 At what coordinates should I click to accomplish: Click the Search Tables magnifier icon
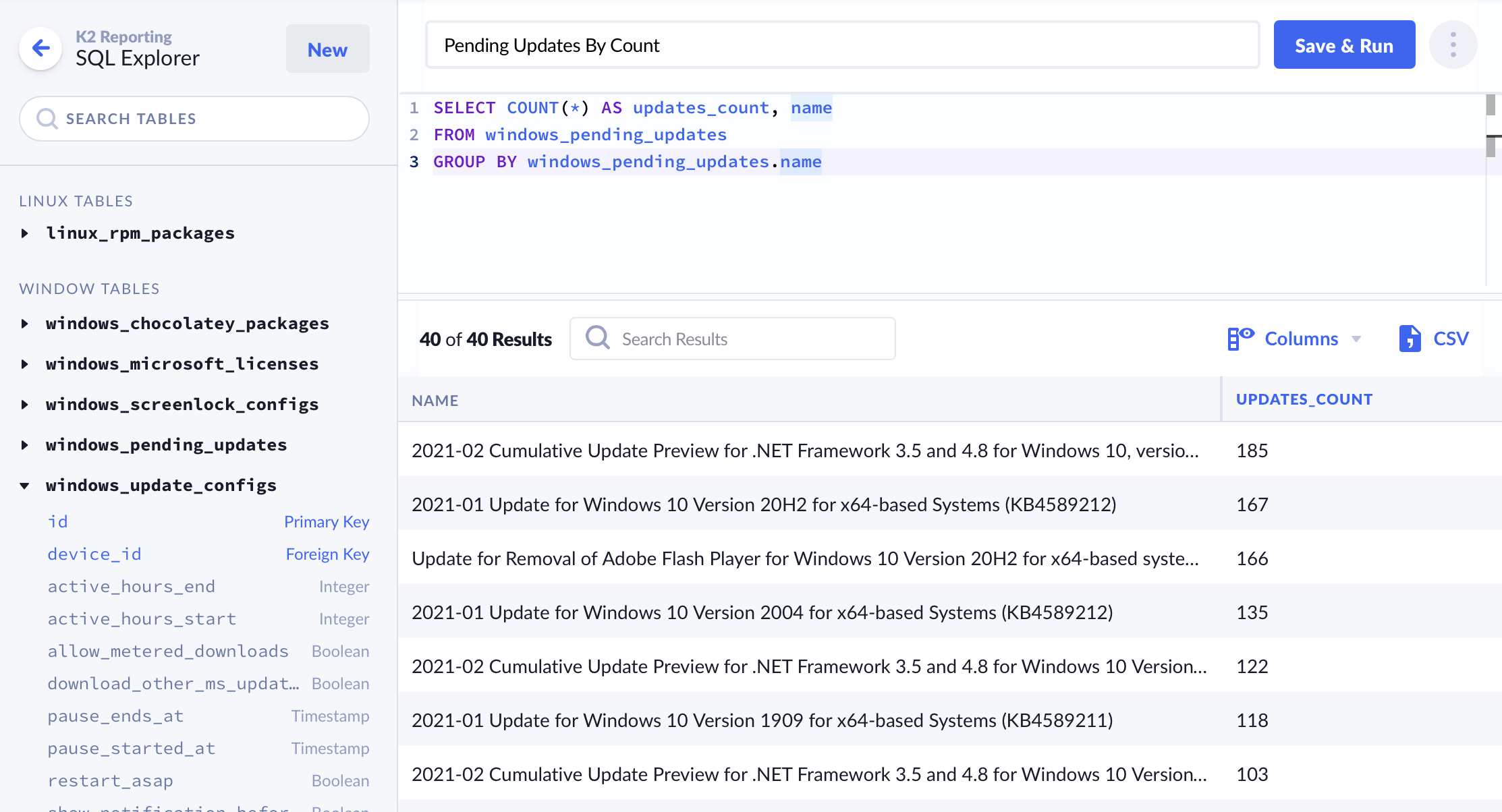pyautogui.click(x=47, y=119)
